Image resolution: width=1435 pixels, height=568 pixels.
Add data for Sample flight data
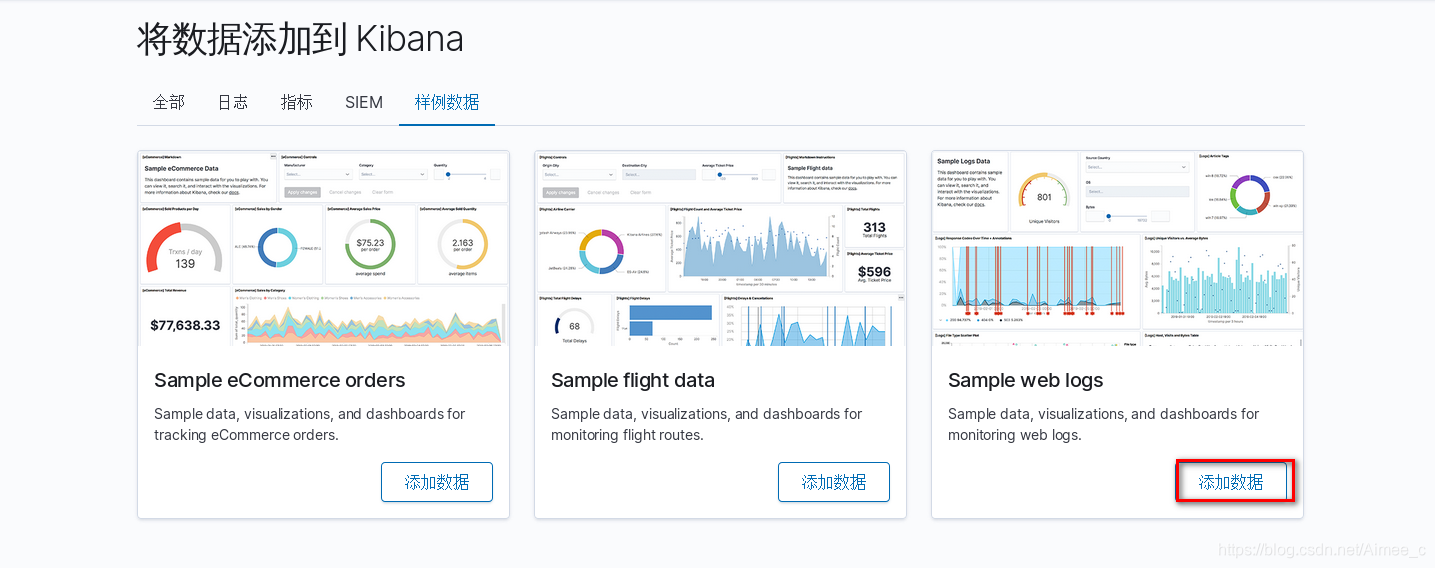click(x=834, y=482)
